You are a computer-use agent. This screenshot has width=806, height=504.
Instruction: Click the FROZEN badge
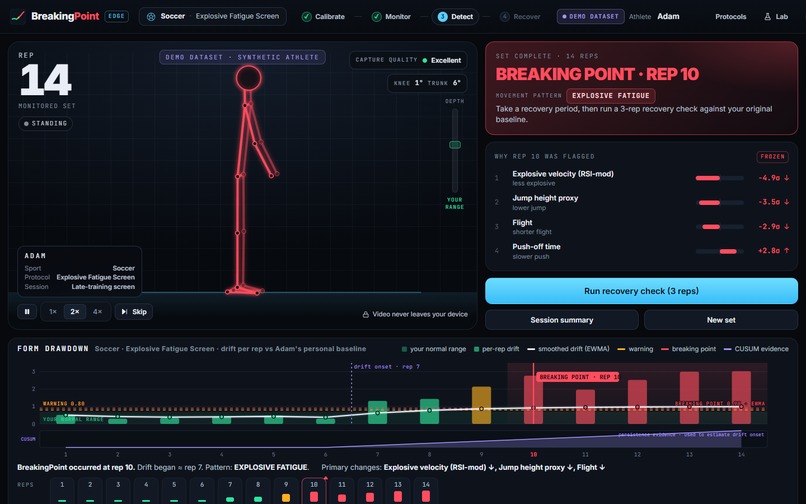click(x=773, y=156)
